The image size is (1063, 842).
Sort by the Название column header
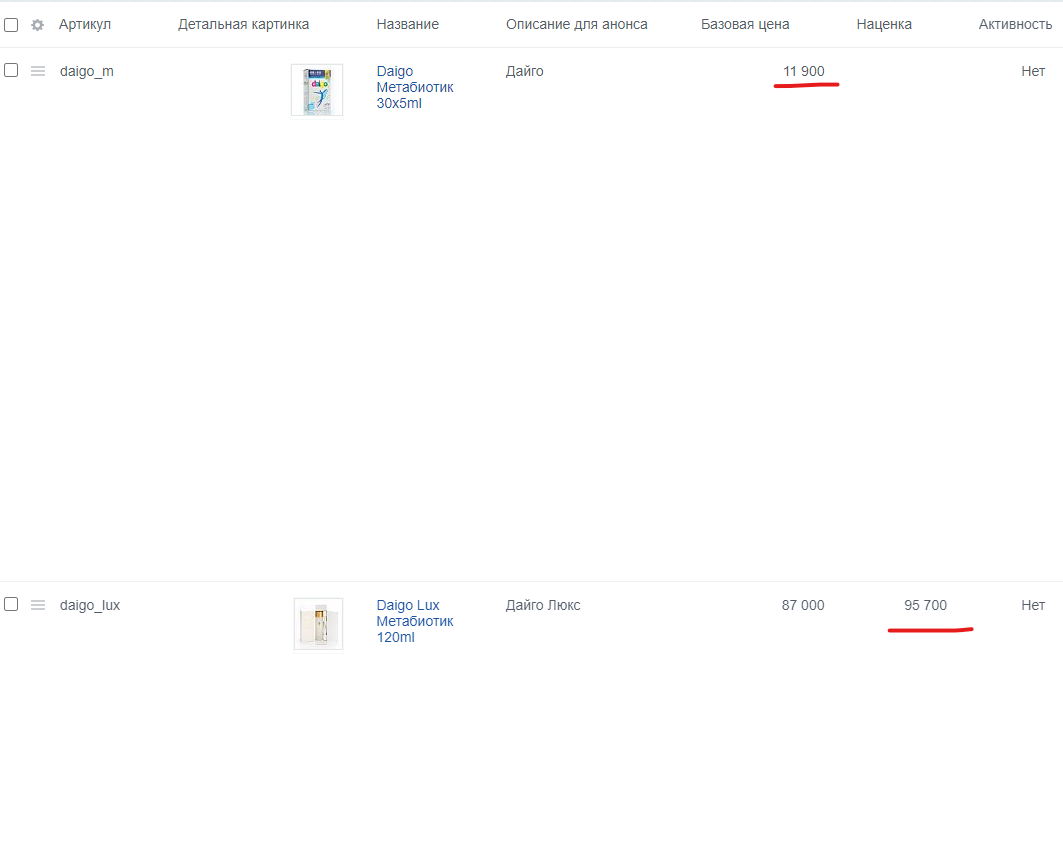[407, 24]
